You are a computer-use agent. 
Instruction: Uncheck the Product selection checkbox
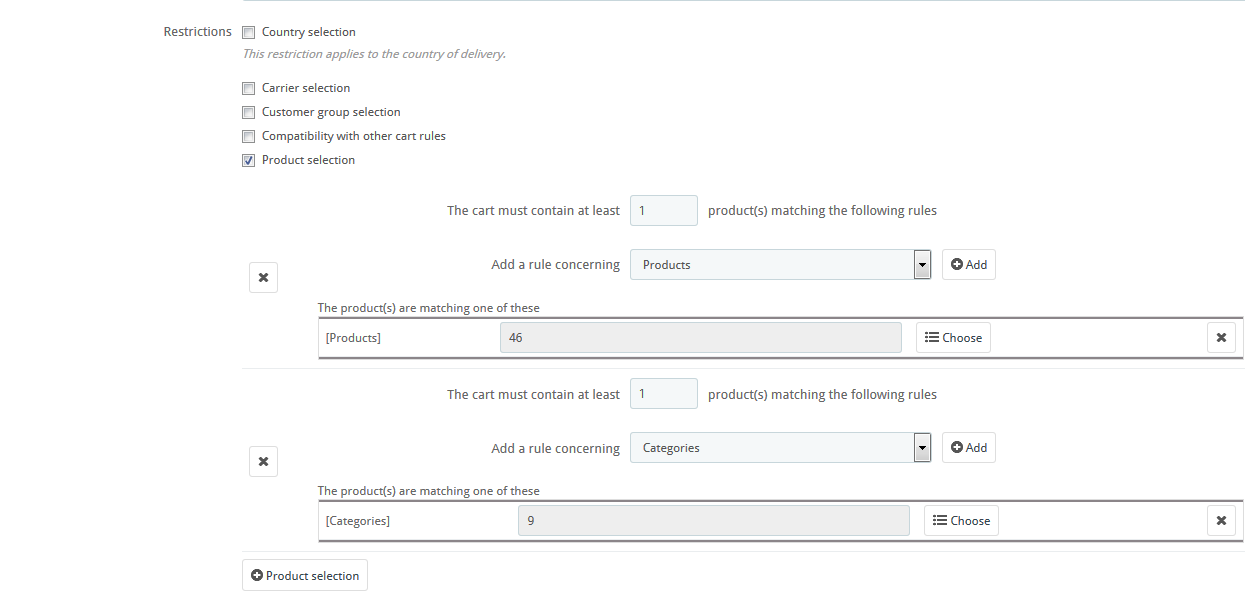[x=249, y=161]
